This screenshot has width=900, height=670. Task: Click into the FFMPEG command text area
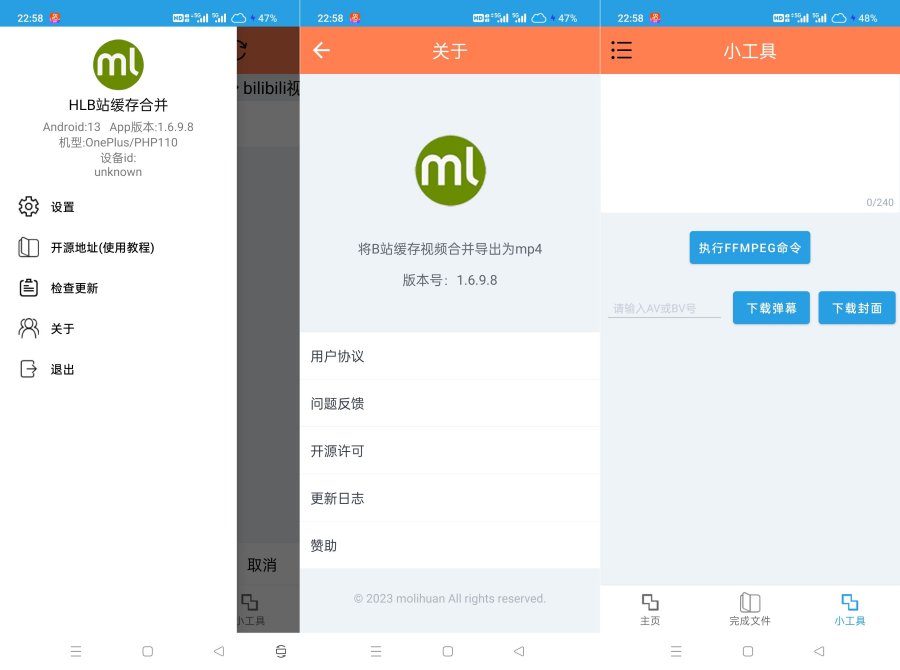750,140
